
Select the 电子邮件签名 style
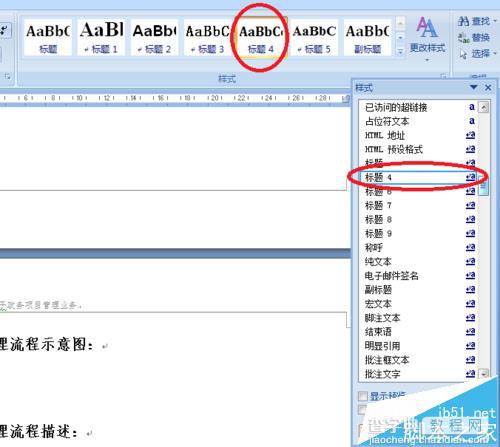pyautogui.click(x=419, y=275)
